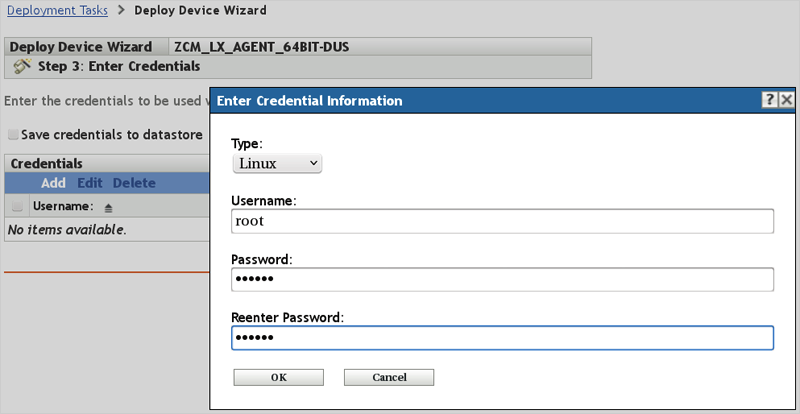Click the Step 3 wizard icon
This screenshot has width=800, height=414.
23,66
